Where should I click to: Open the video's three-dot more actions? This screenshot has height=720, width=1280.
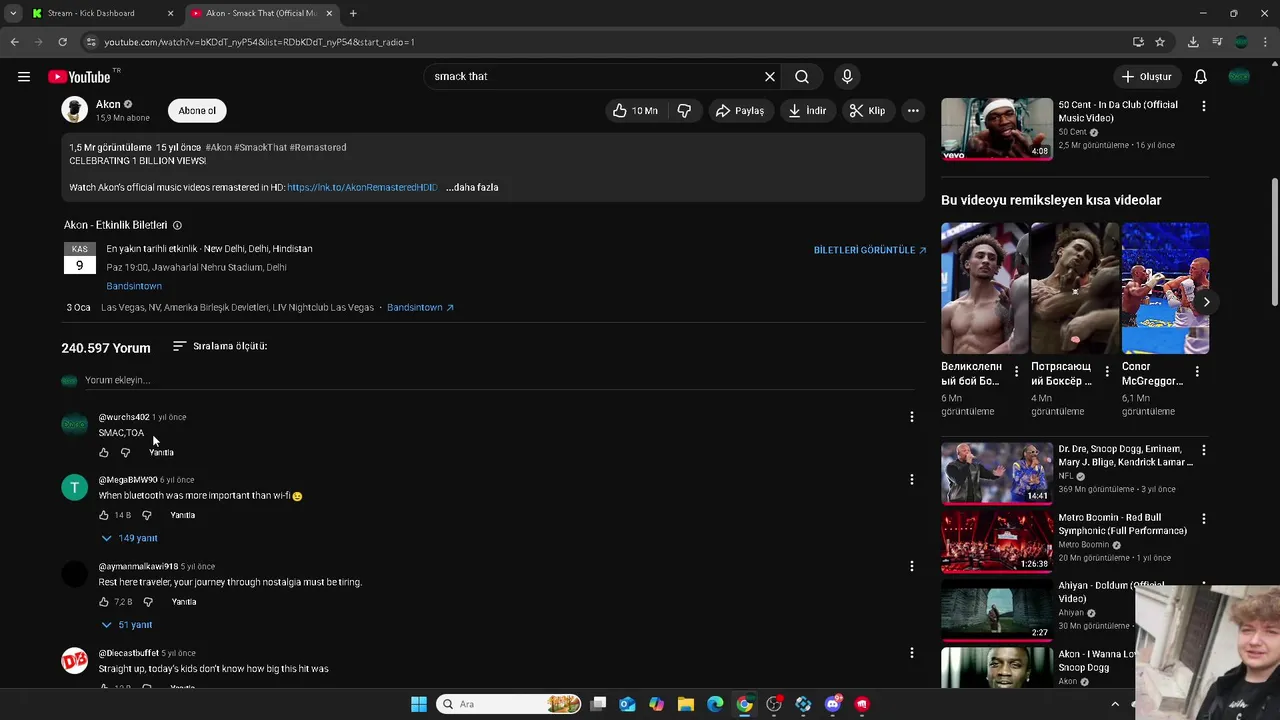pyautogui.click(x=913, y=111)
